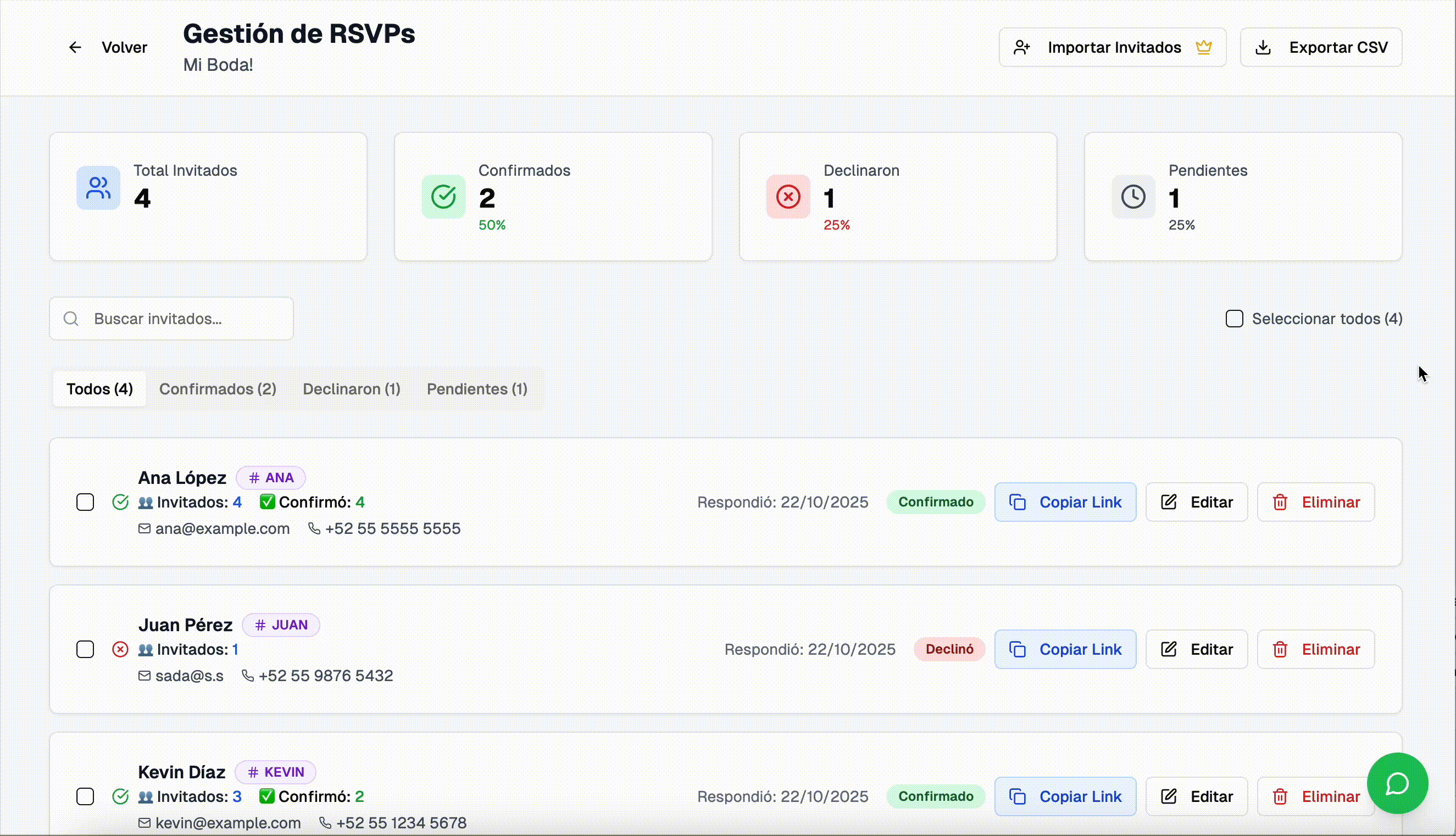Image resolution: width=1456 pixels, height=836 pixels.
Task: Check the checkbox for Juan Pérez
Action: pyautogui.click(x=85, y=649)
